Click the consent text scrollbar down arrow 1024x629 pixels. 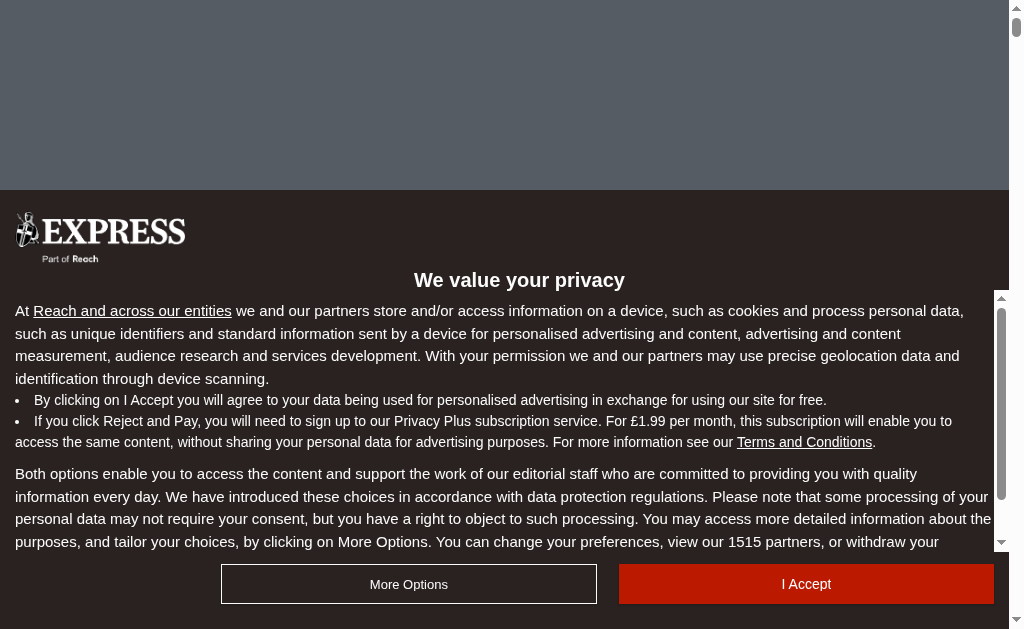1001,543
